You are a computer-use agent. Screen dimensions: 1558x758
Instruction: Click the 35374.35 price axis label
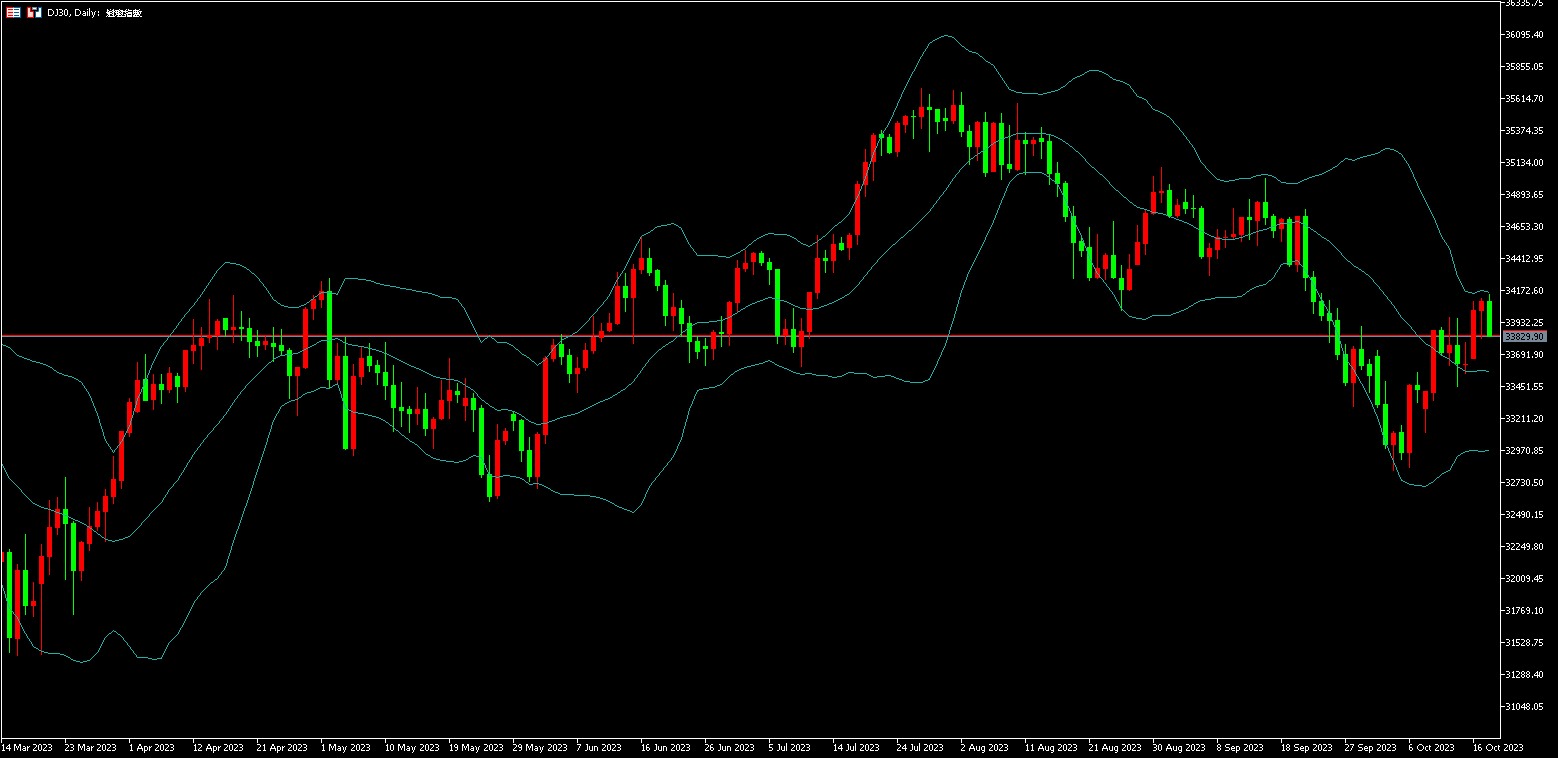click(1524, 131)
